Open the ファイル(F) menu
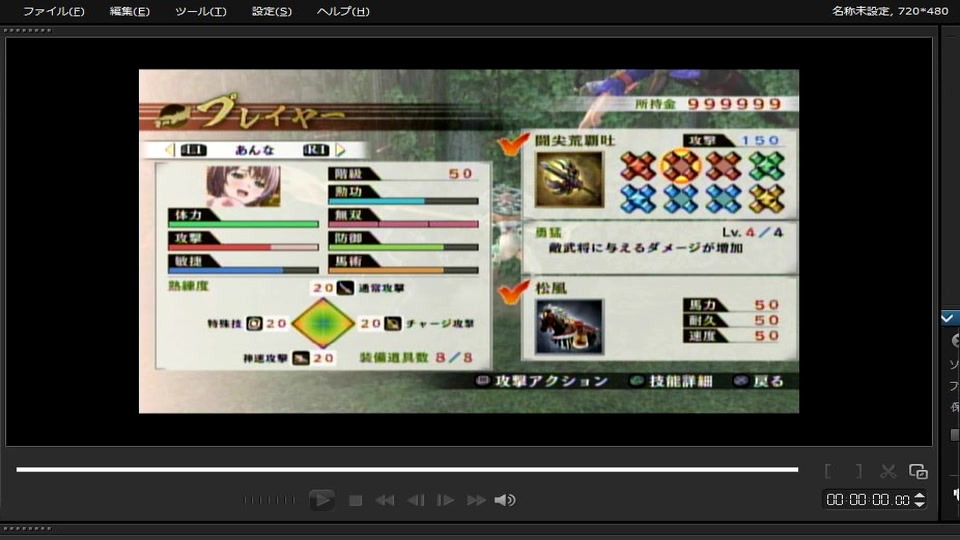Image resolution: width=960 pixels, height=540 pixels. [x=53, y=11]
